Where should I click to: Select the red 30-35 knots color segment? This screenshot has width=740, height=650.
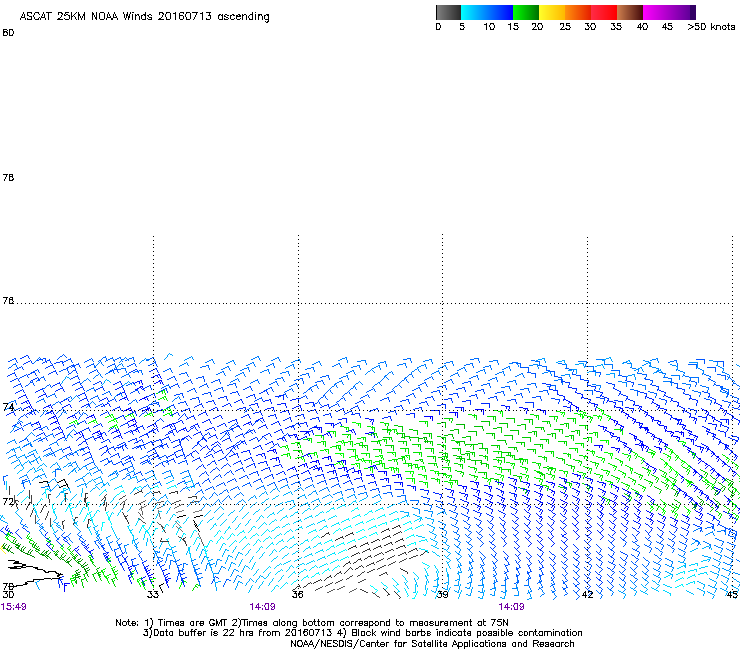coord(604,12)
